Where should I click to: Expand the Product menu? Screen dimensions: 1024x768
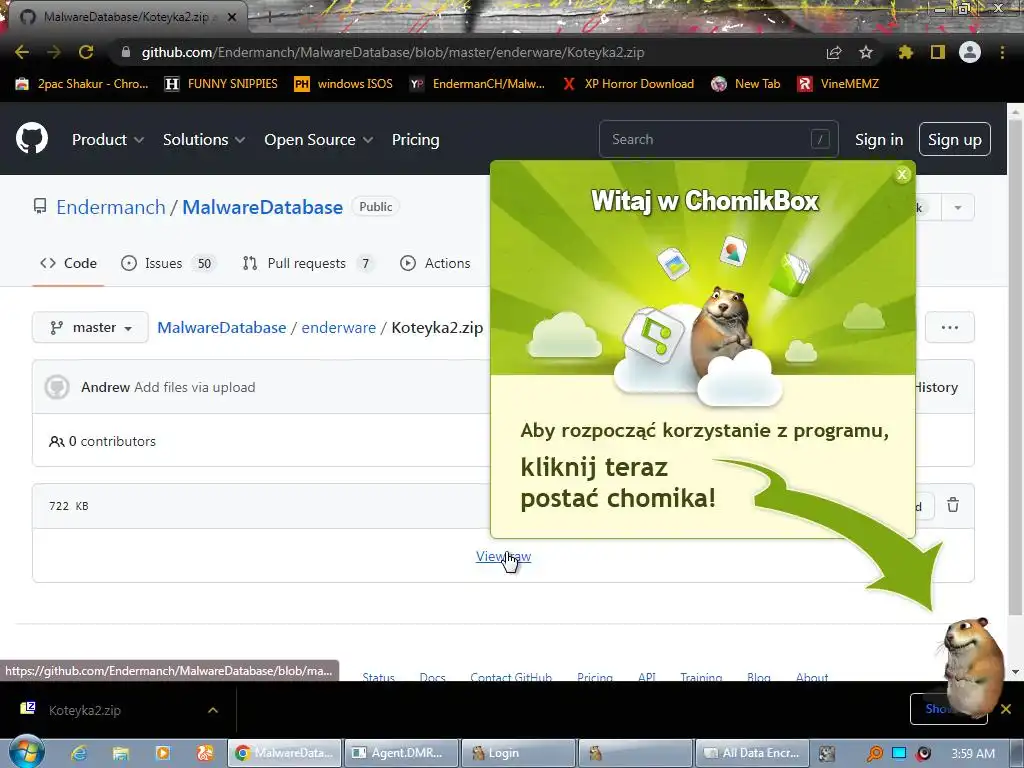click(x=108, y=140)
